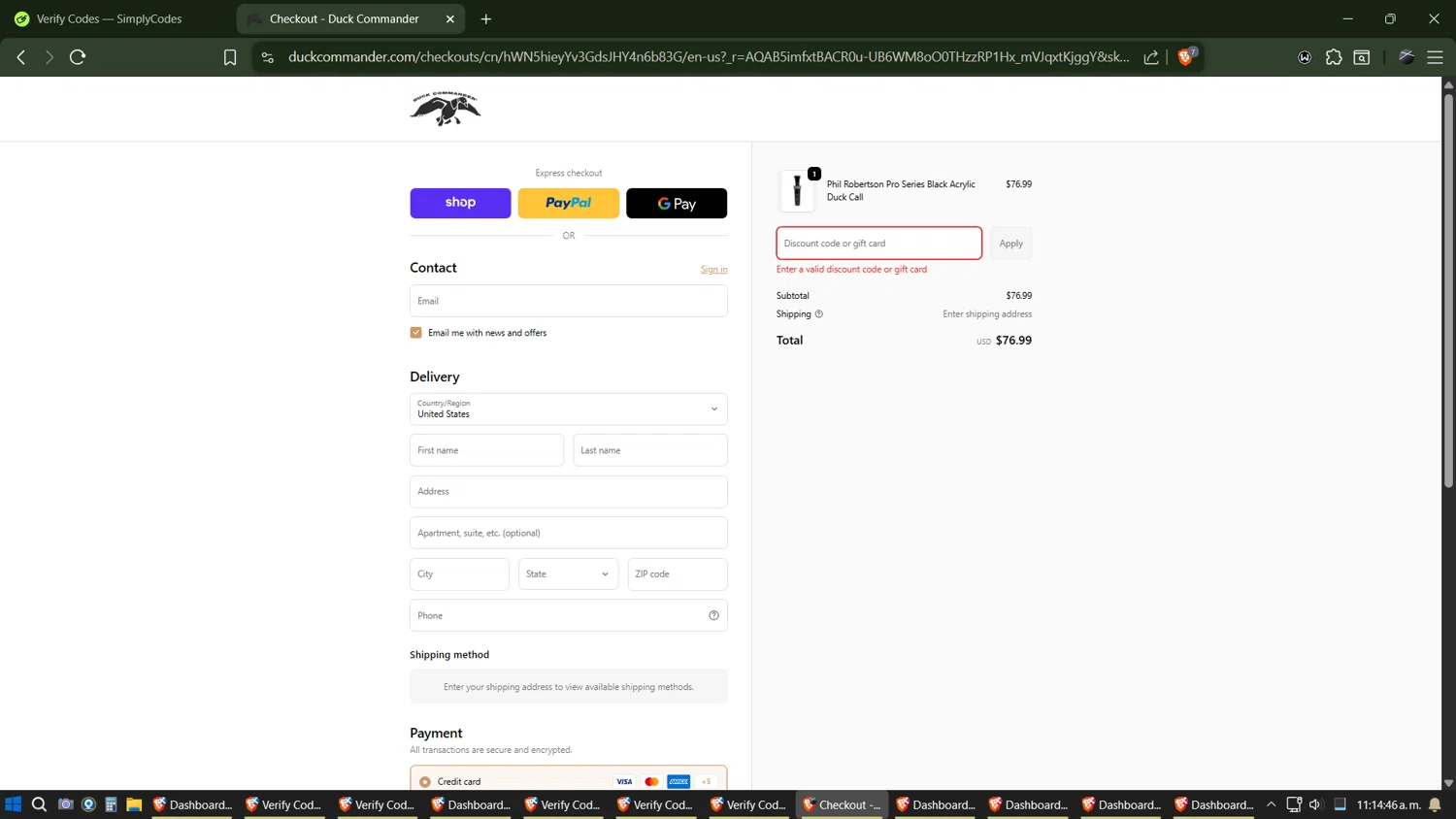Screen dimensions: 1456x819
Task: Open the Country/Region dropdown
Action: pos(569,409)
